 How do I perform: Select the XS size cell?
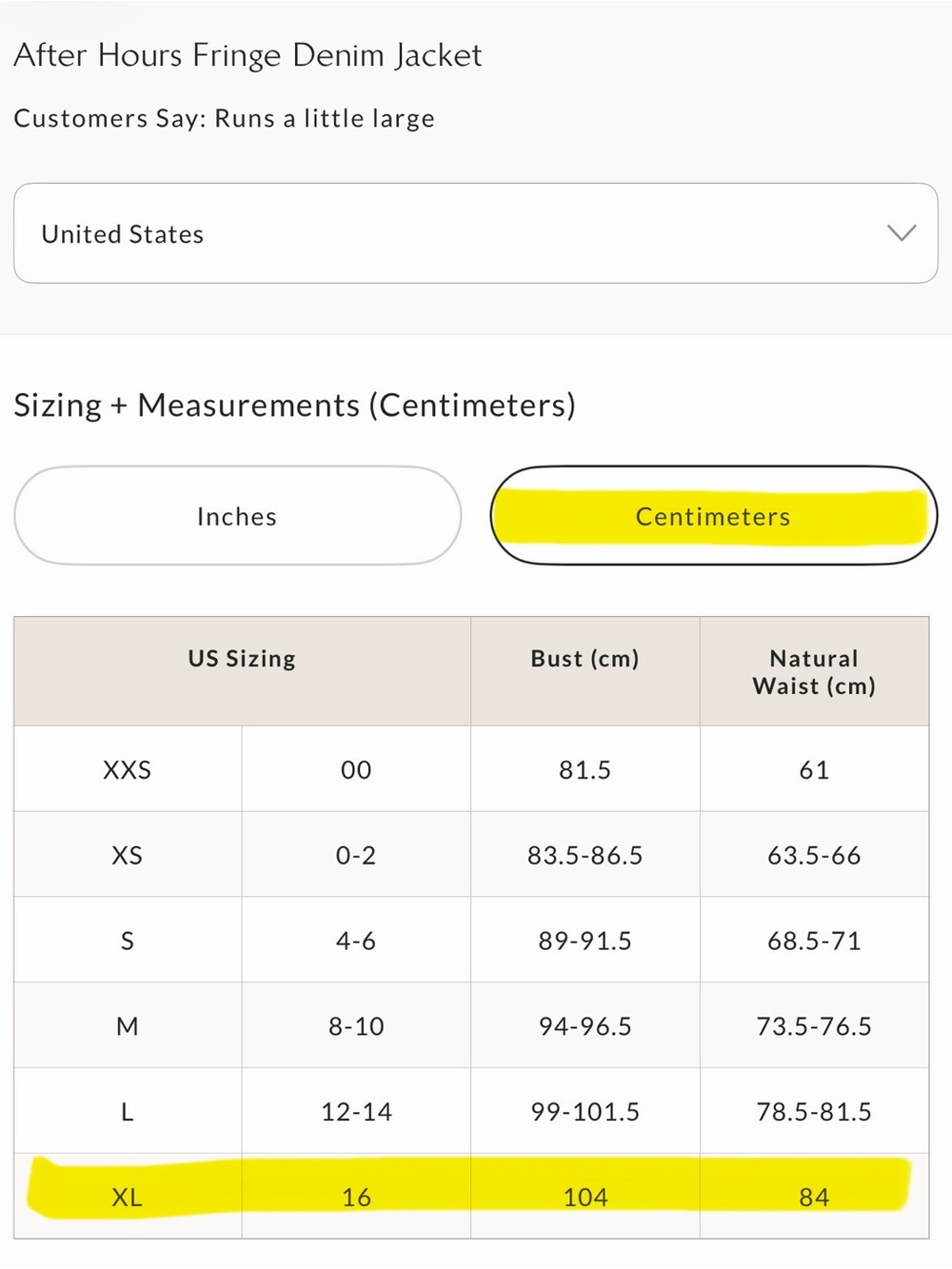tap(128, 855)
